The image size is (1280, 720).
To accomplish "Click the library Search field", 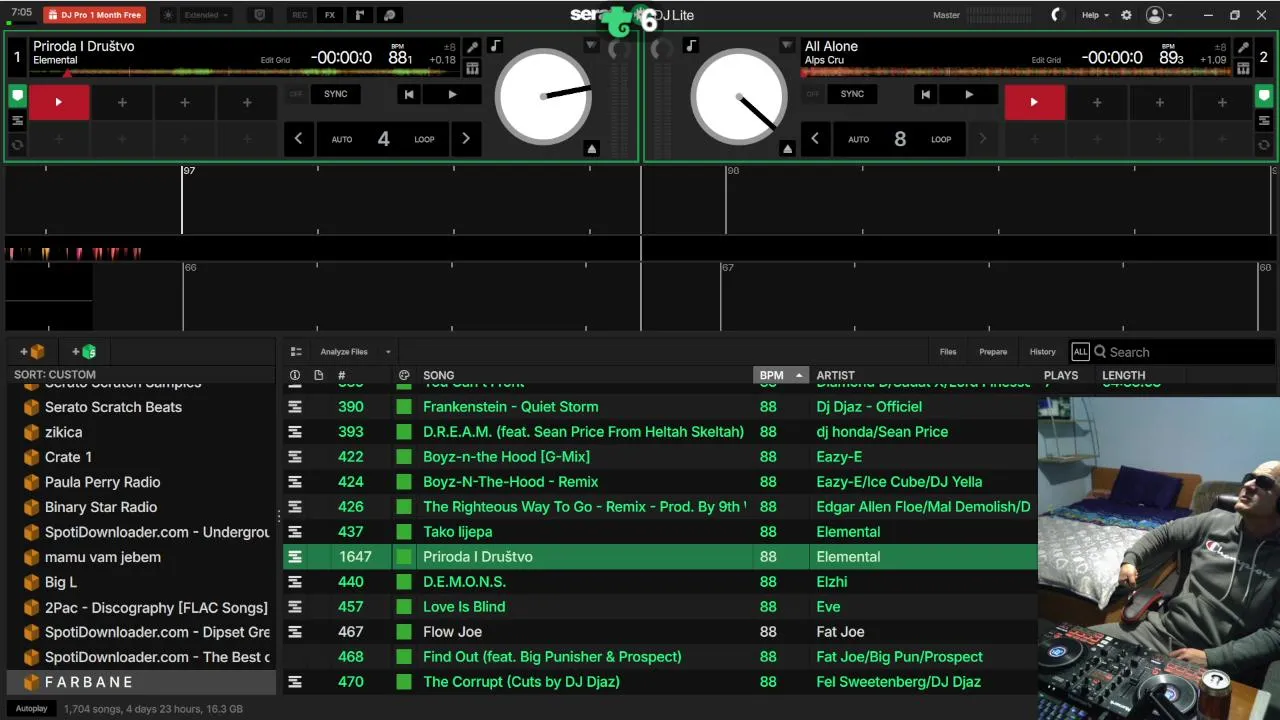I will [1185, 352].
